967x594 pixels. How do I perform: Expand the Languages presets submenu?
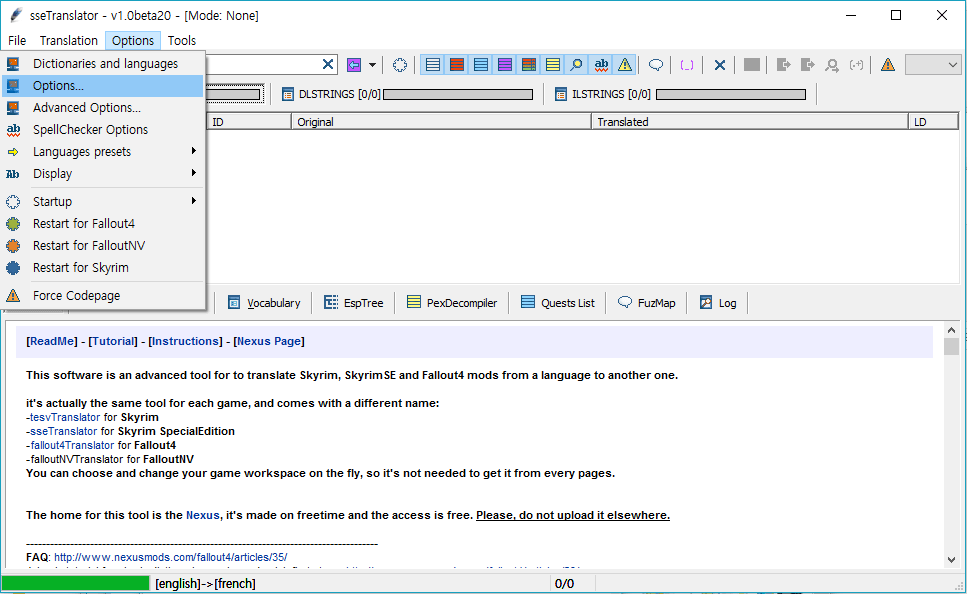pos(82,151)
